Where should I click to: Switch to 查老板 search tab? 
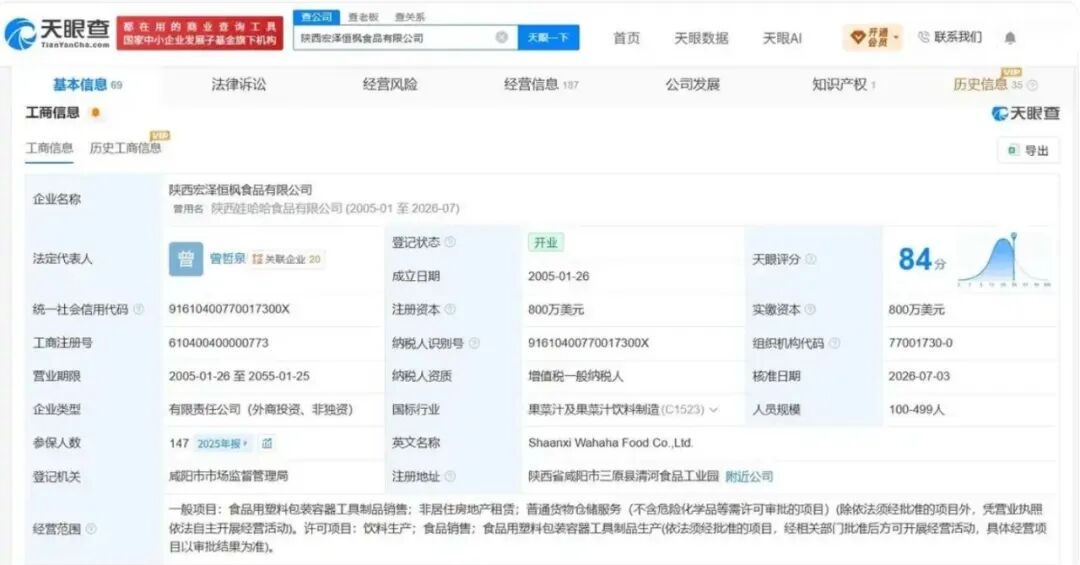click(x=363, y=17)
